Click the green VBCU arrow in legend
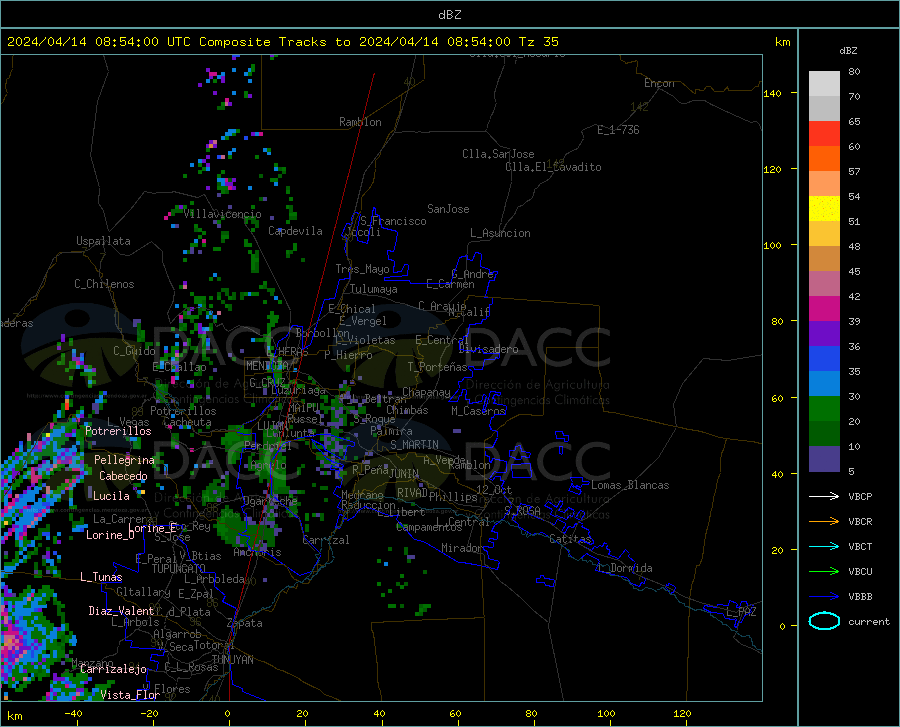Screen dimensions: 900x727 (x=824, y=572)
